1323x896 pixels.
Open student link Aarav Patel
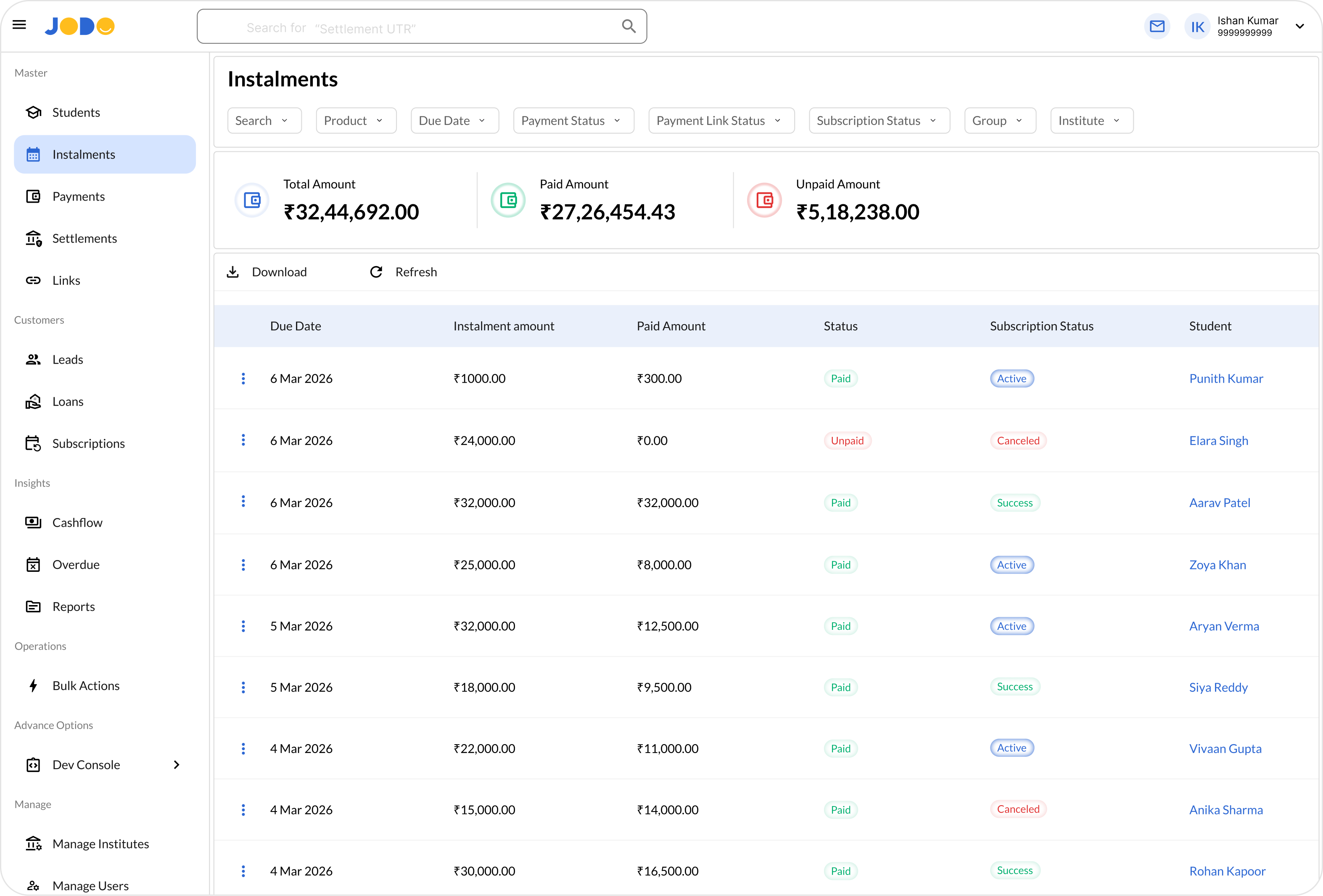tap(1220, 502)
